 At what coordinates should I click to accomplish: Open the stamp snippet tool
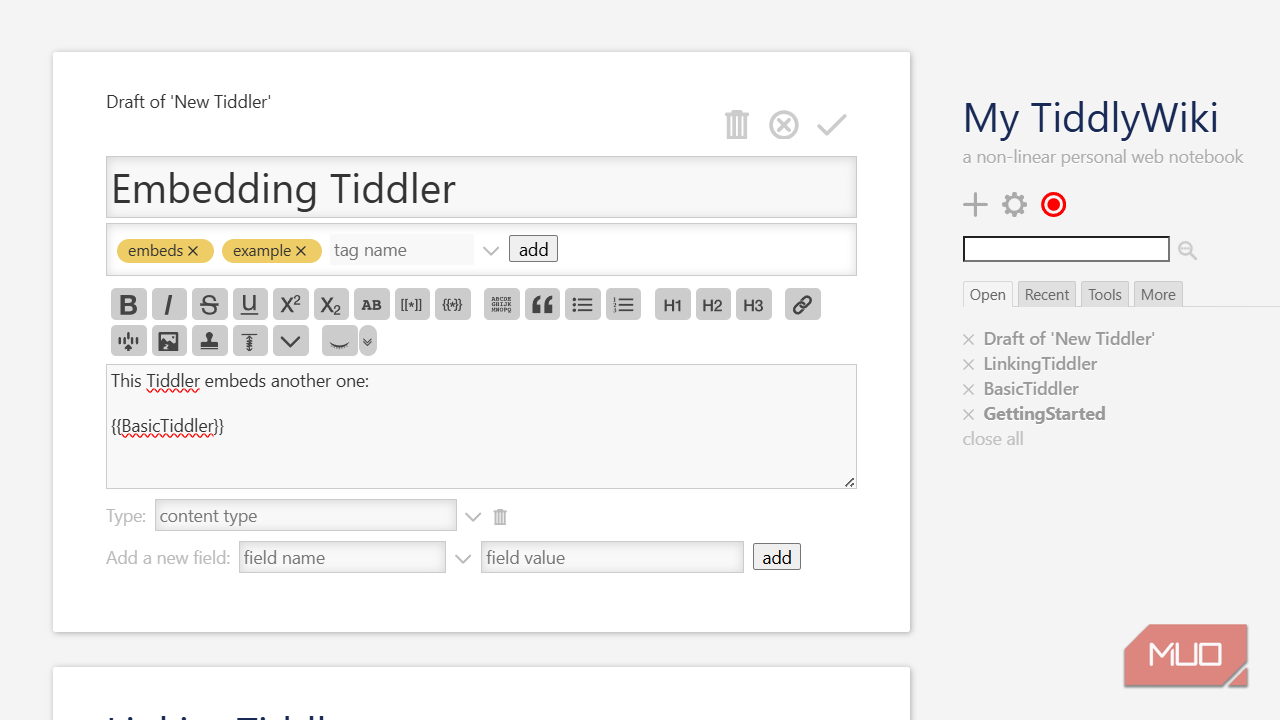(x=209, y=341)
